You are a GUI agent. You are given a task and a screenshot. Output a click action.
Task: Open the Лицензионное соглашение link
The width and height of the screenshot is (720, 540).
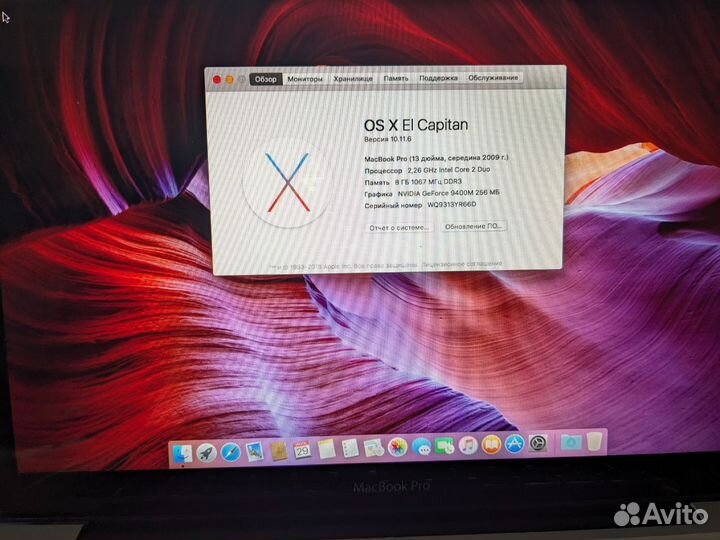coord(461,264)
